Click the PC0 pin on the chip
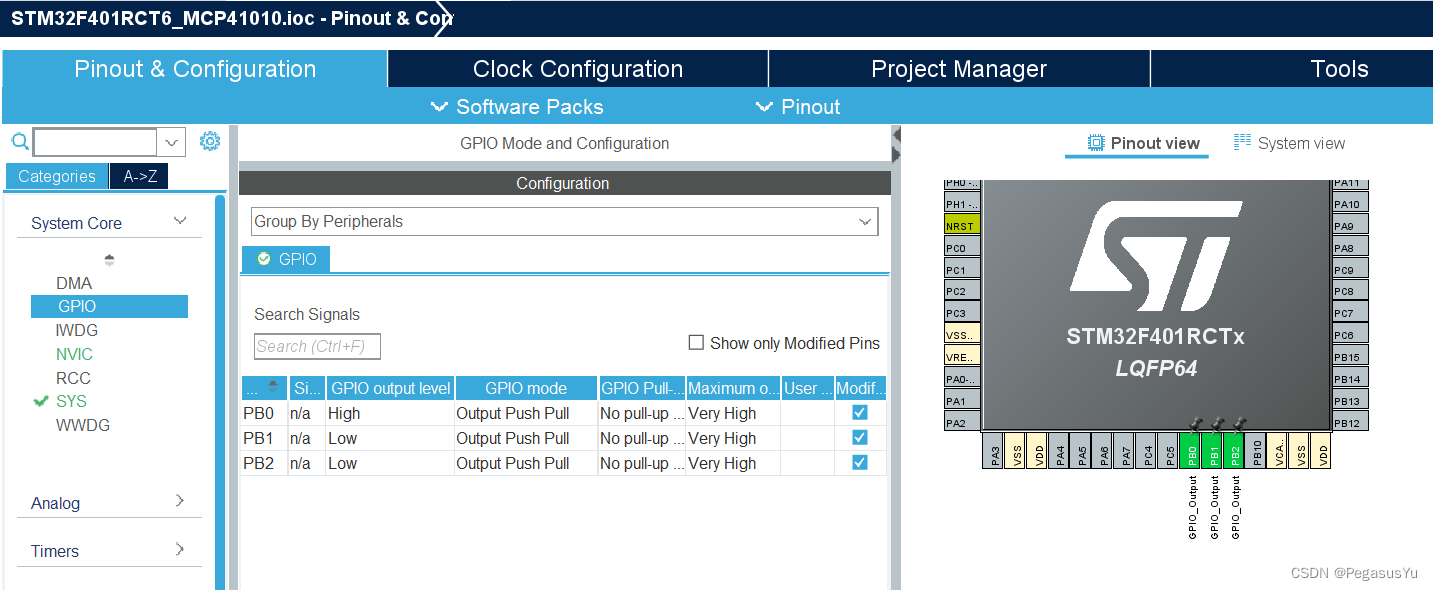 961,248
